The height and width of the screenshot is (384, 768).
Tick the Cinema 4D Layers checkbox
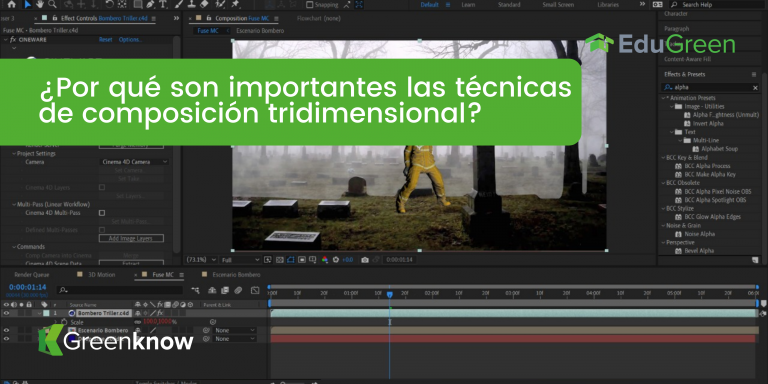click(x=102, y=187)
